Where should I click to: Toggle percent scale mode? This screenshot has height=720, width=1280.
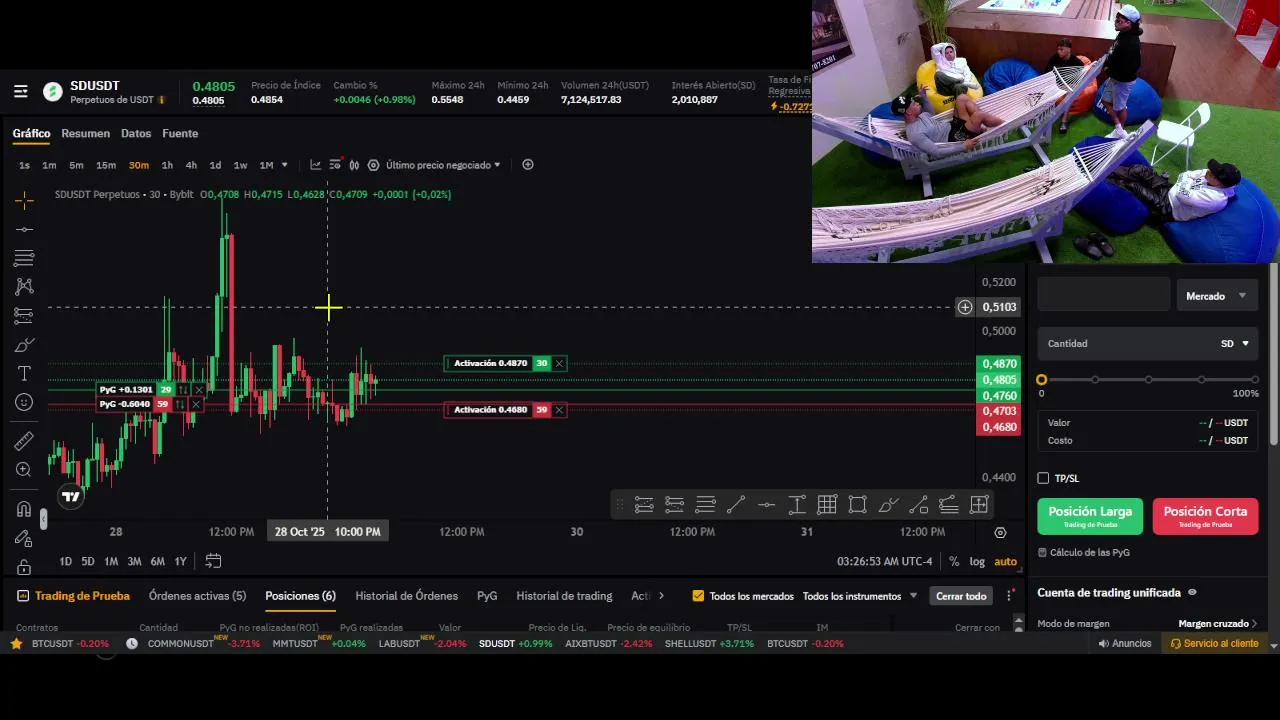point(954,562)
